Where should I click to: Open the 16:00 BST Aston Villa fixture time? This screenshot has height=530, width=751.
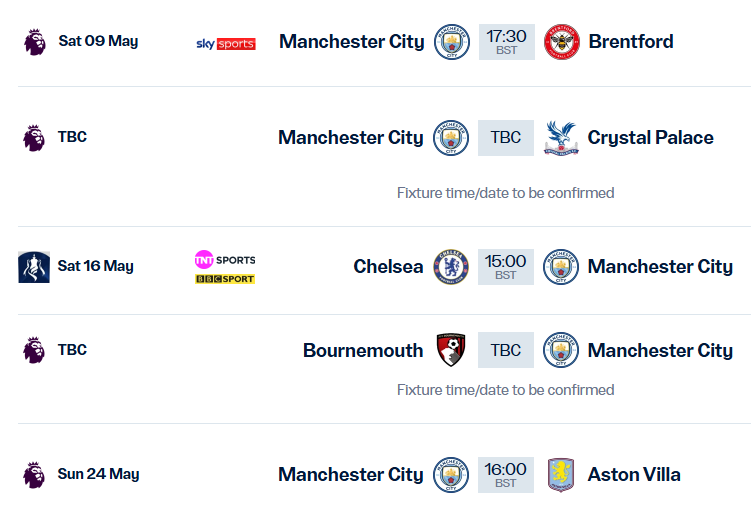coord(506,475)
